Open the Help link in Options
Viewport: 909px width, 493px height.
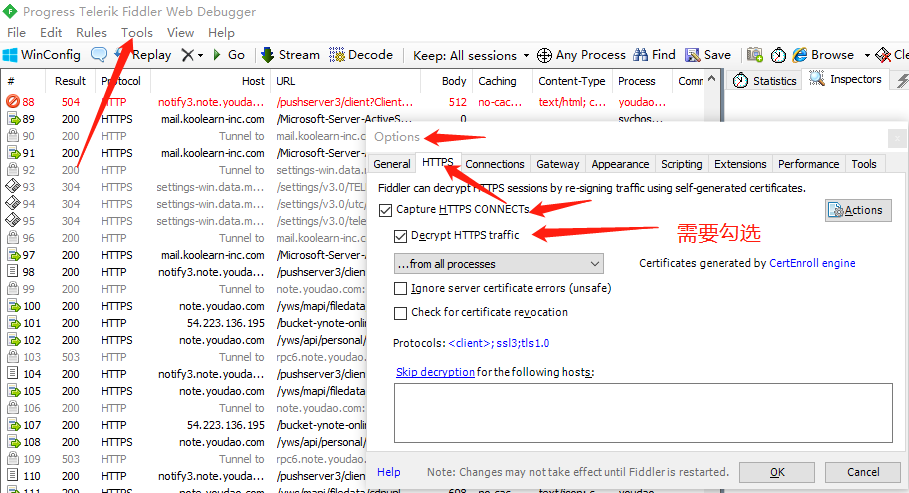(x=388, y=472)
